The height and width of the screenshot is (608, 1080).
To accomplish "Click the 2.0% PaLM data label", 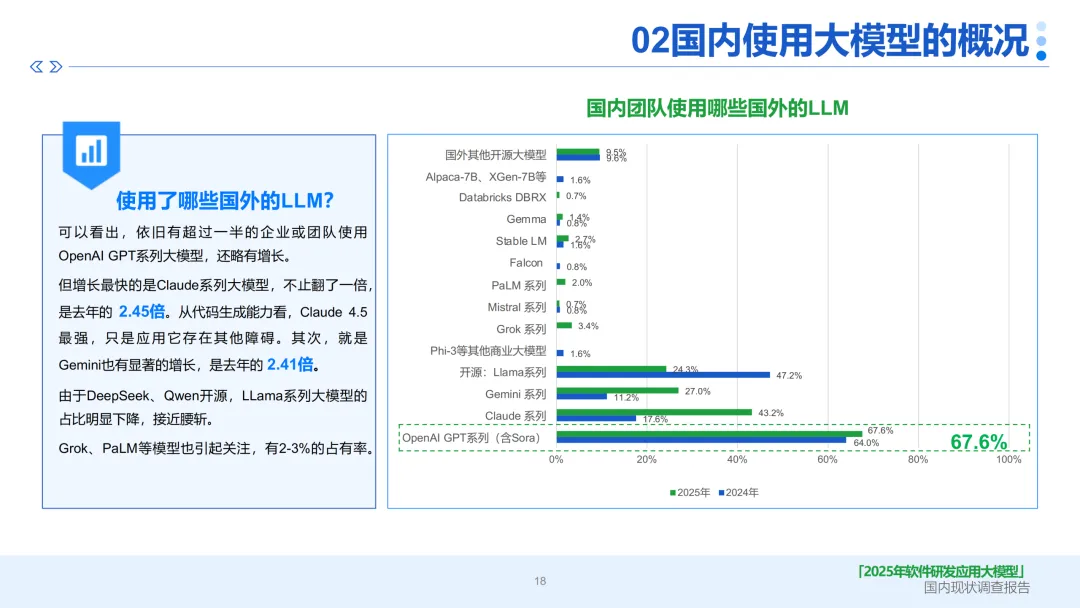I will click(581, 282).
